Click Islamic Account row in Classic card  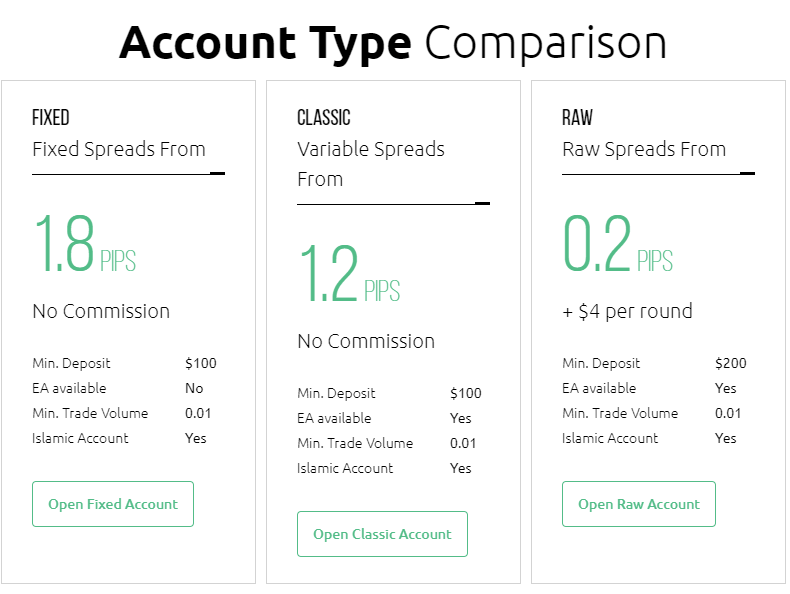point(384,469)
